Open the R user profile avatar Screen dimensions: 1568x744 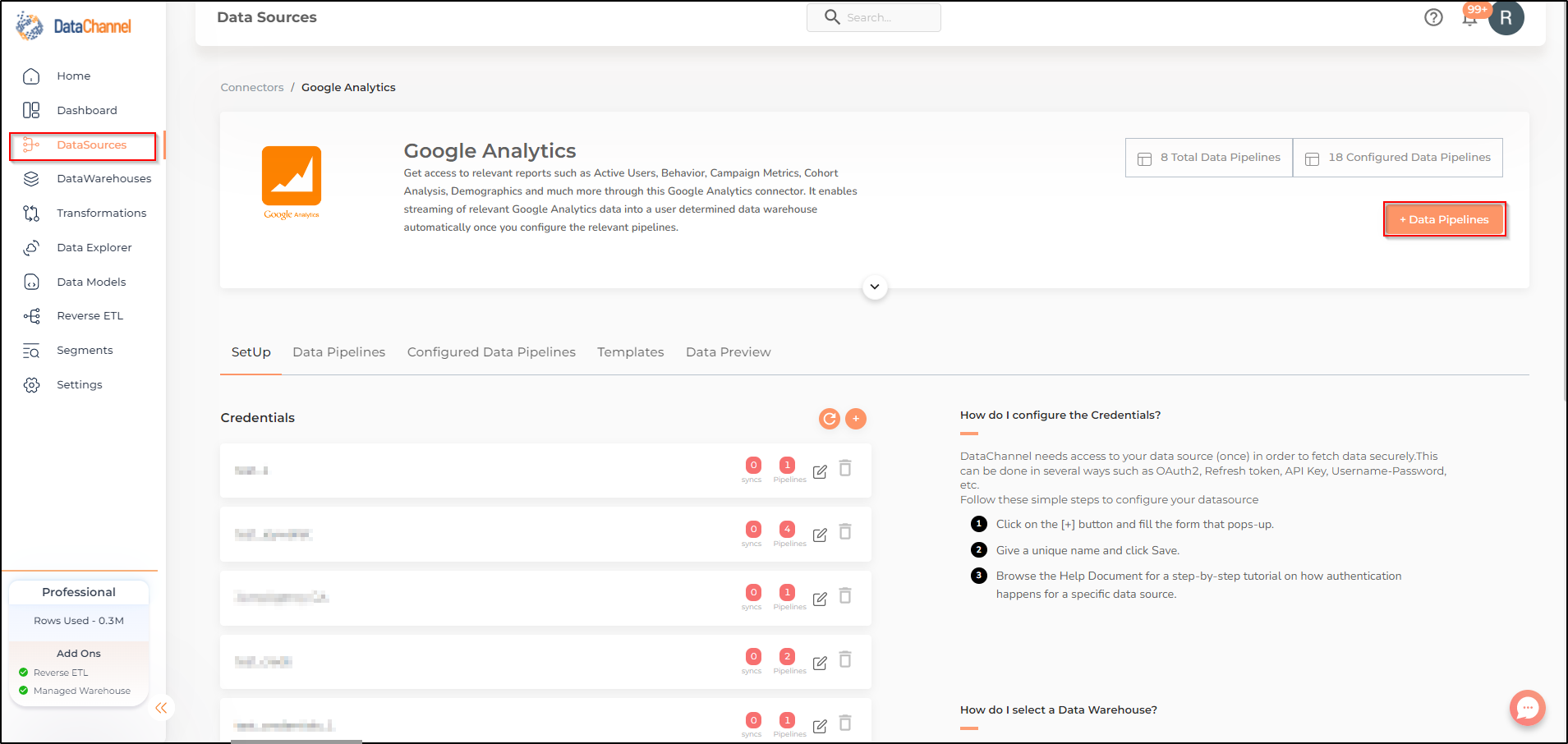pyautogui.click(x=1506, y=17)
